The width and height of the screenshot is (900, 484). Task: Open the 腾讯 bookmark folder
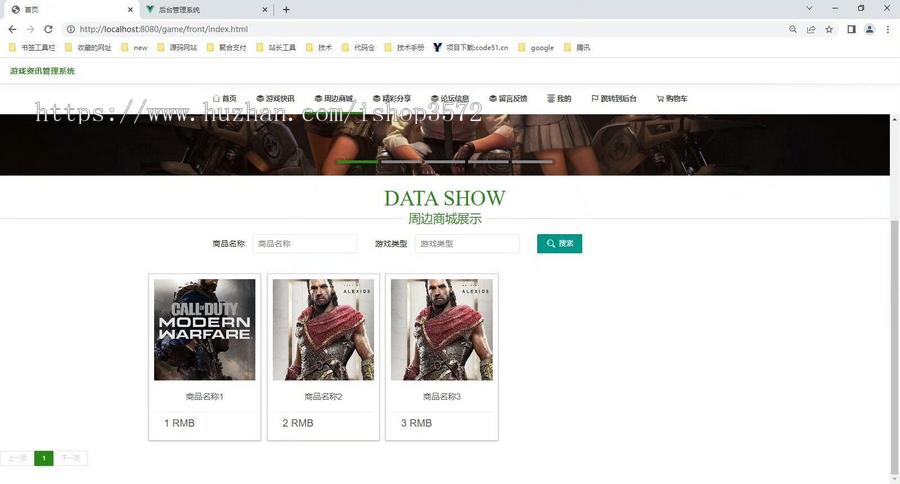point(577,48)
